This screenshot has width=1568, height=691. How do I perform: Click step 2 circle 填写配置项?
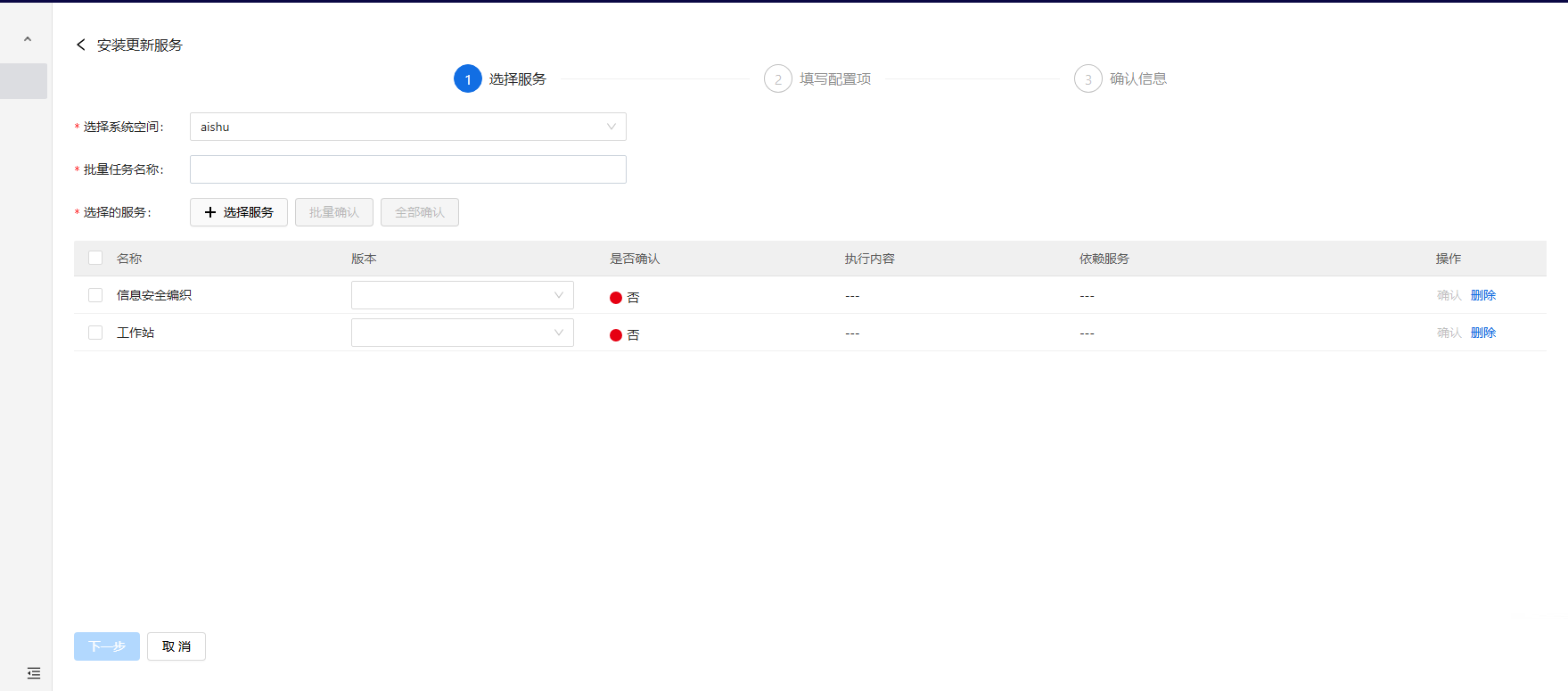coord(778,79)
